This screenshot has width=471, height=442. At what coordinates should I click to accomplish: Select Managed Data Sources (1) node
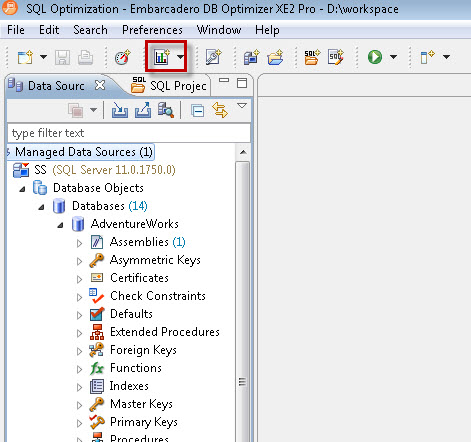(x=84, y=152)
